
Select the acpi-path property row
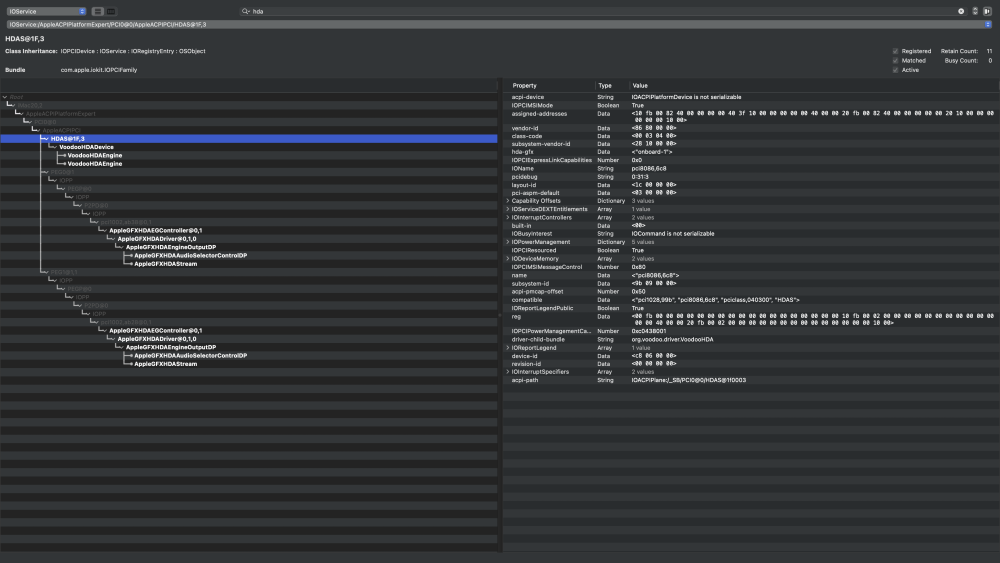pyautogui.click(x=752, y=380)
